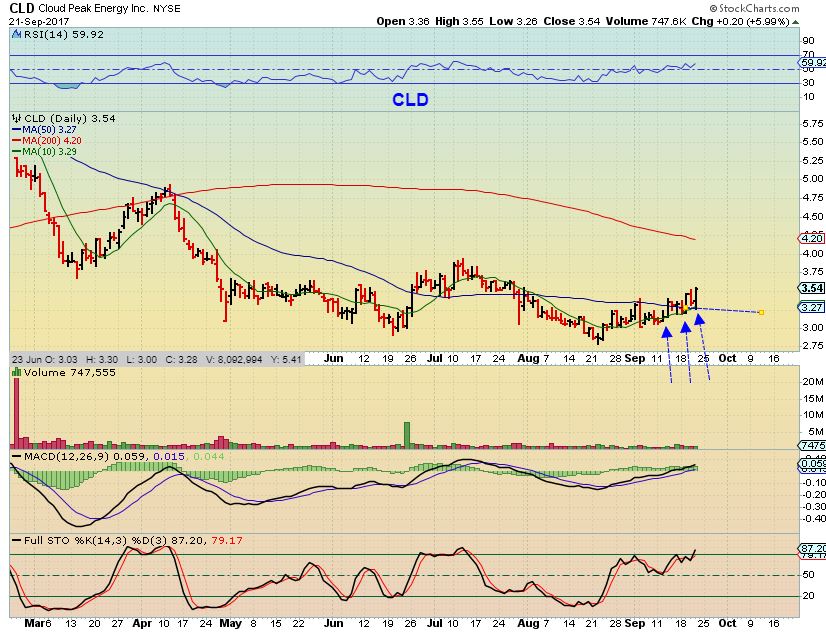Click the 5.75 price axis label
The height and width of the screenshot is (632, 826).
pos(813,123)
